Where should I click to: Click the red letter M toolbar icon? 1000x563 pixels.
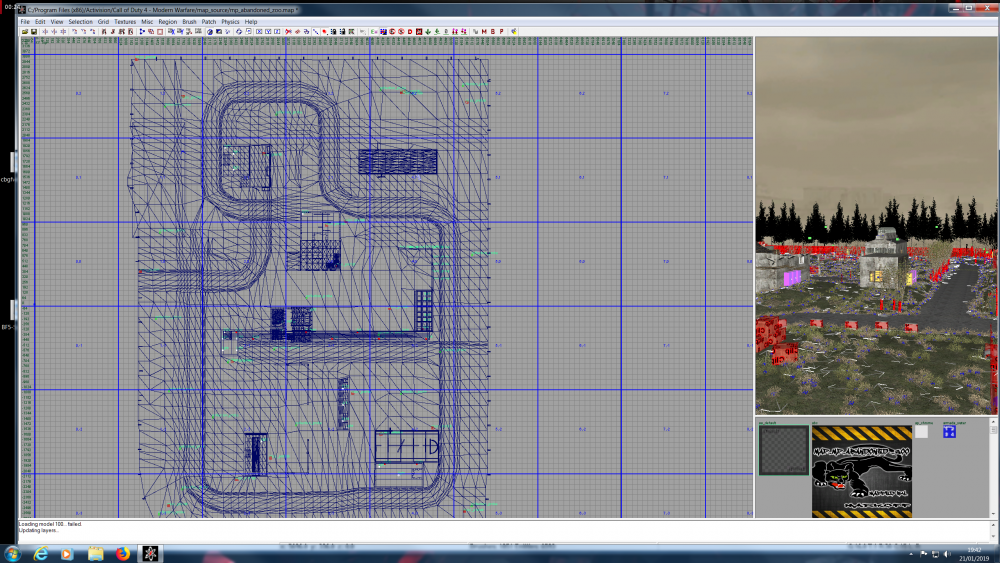pyautogui.click(x=484, y=32)
